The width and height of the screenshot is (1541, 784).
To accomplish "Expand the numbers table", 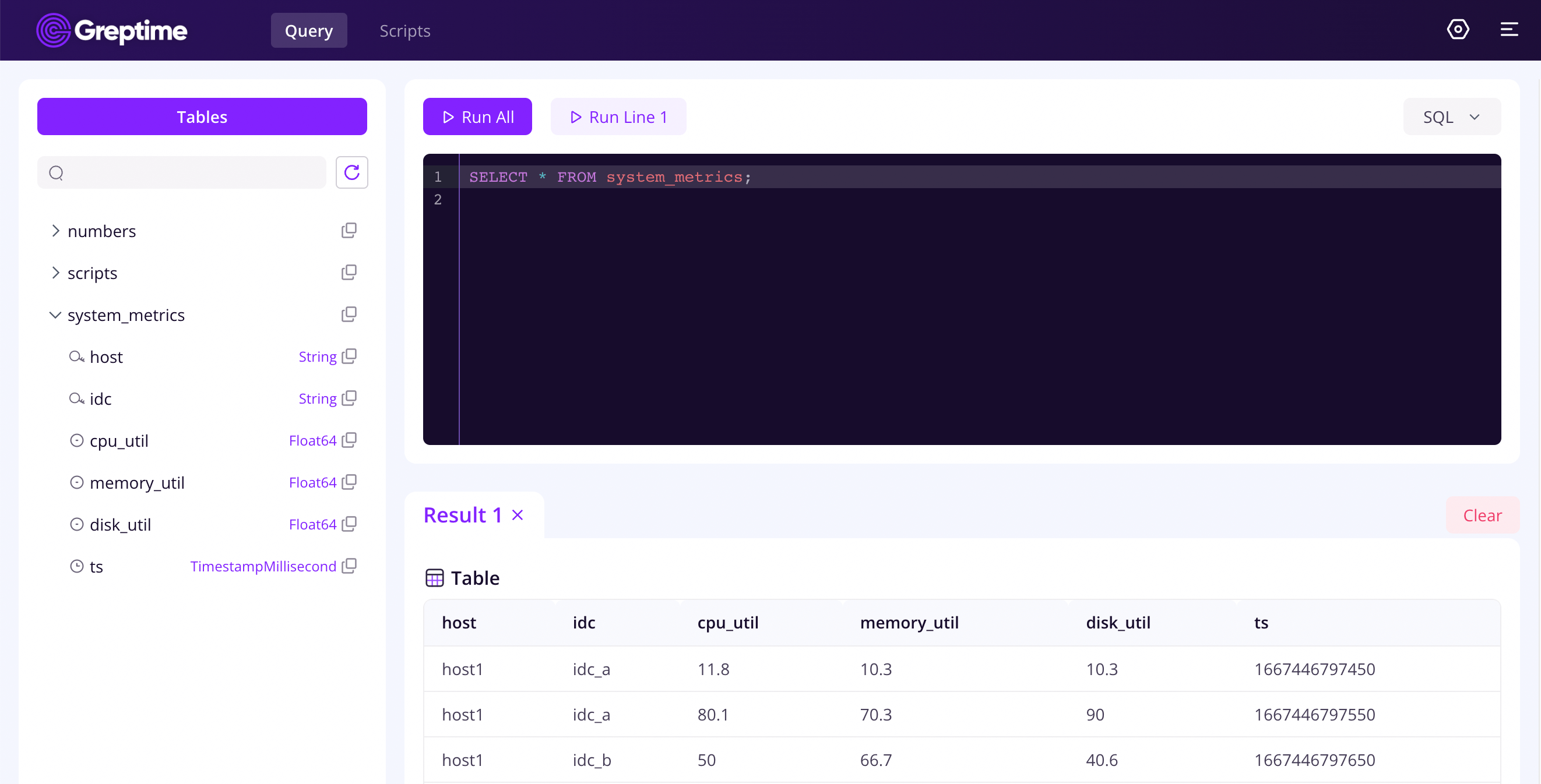I will coord(55,231).
